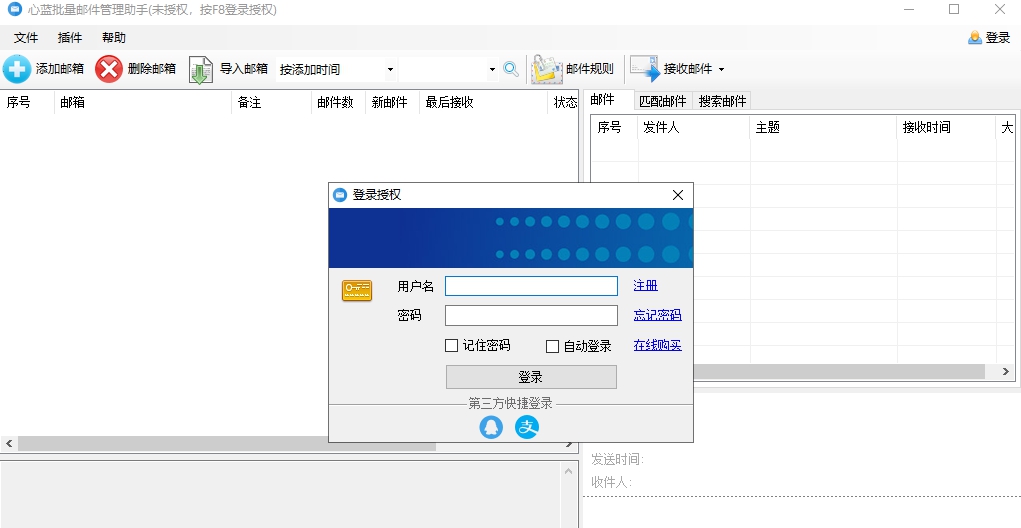
Task: Expand the 按添加时间 sort dropdown
Action: click(x=390, y=70)
